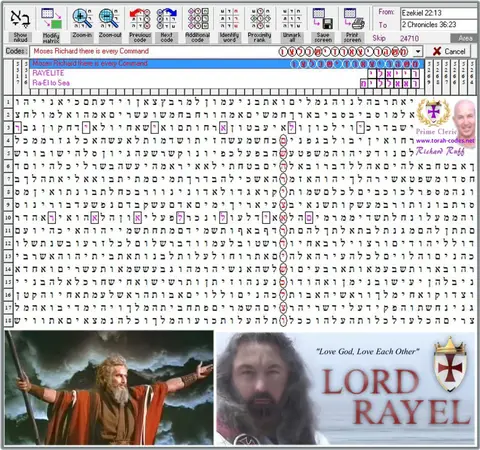Select the highlighted Moses Richard code entry
Image resolution: width=480 pixels, height=450 pixels.
click(x=227, y=64)
